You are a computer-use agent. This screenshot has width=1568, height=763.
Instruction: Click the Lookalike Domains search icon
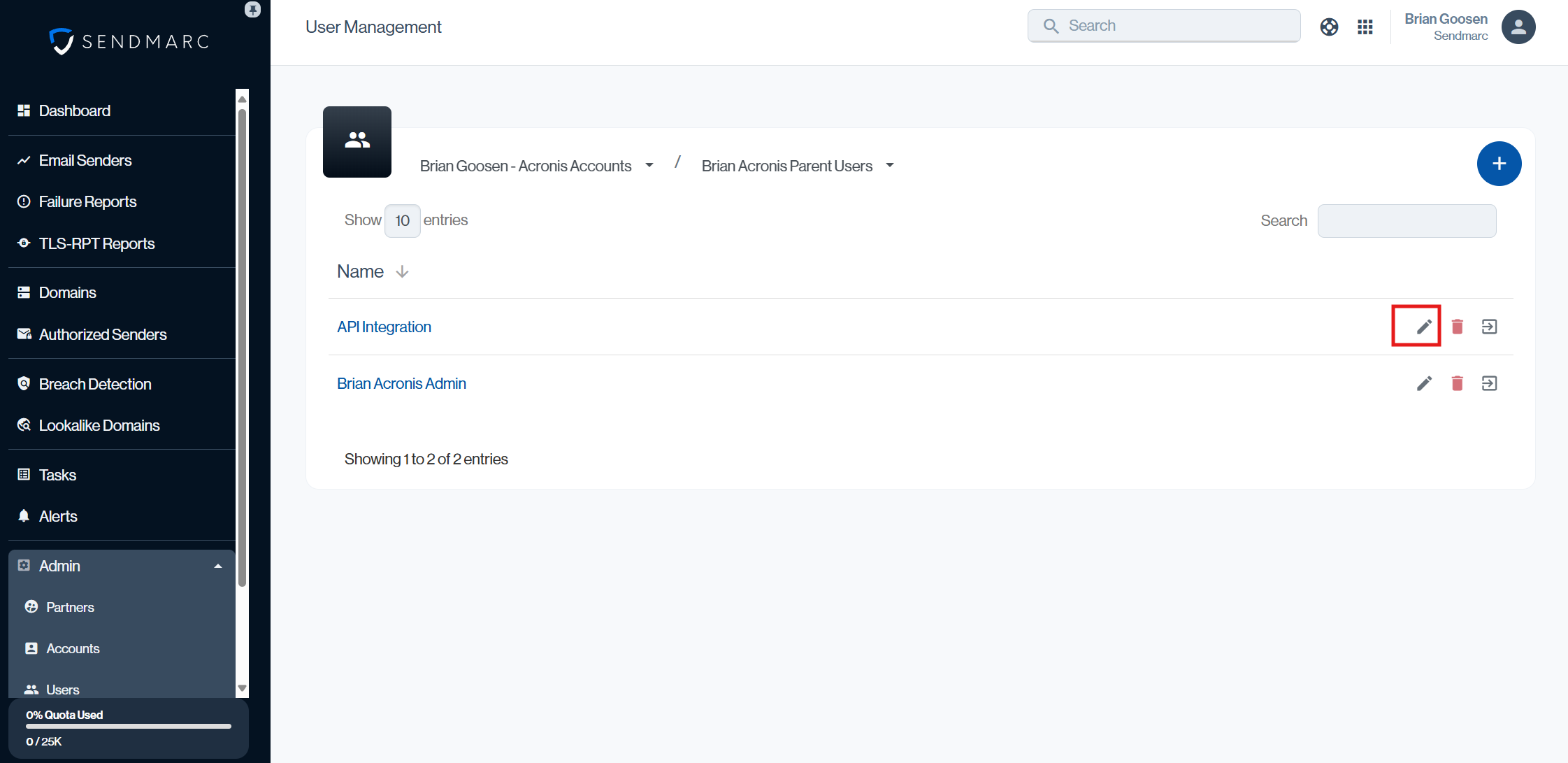pos(24,425)
